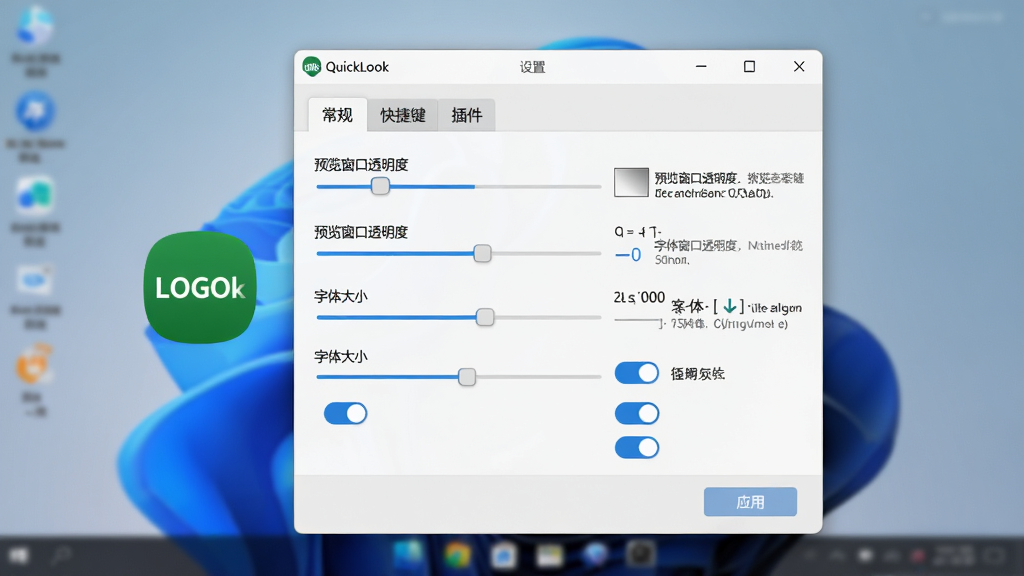Toggle the switch beneath the lower 字体大小 slider

pos(345,413)
